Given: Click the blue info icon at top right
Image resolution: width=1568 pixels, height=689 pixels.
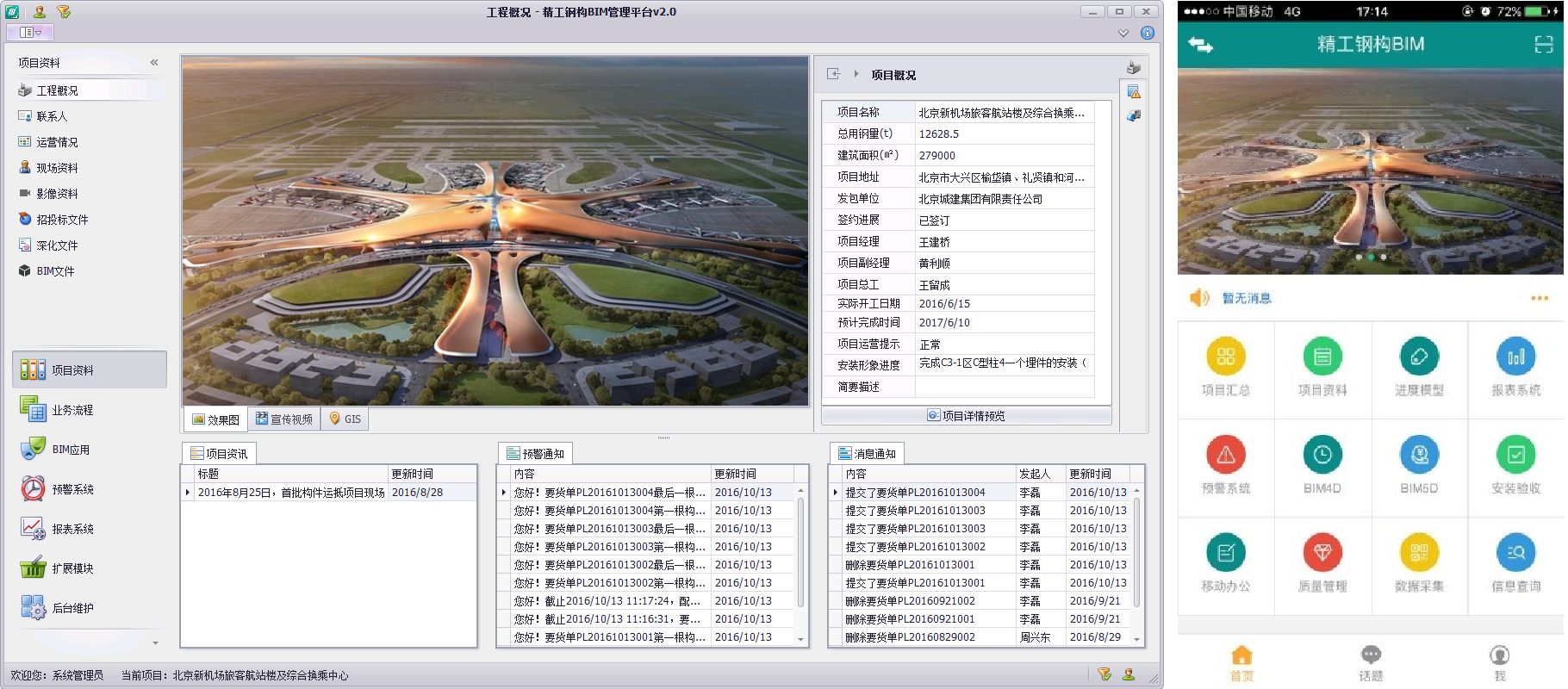Looking at the screenshot, I should (x=1148, y=33).
